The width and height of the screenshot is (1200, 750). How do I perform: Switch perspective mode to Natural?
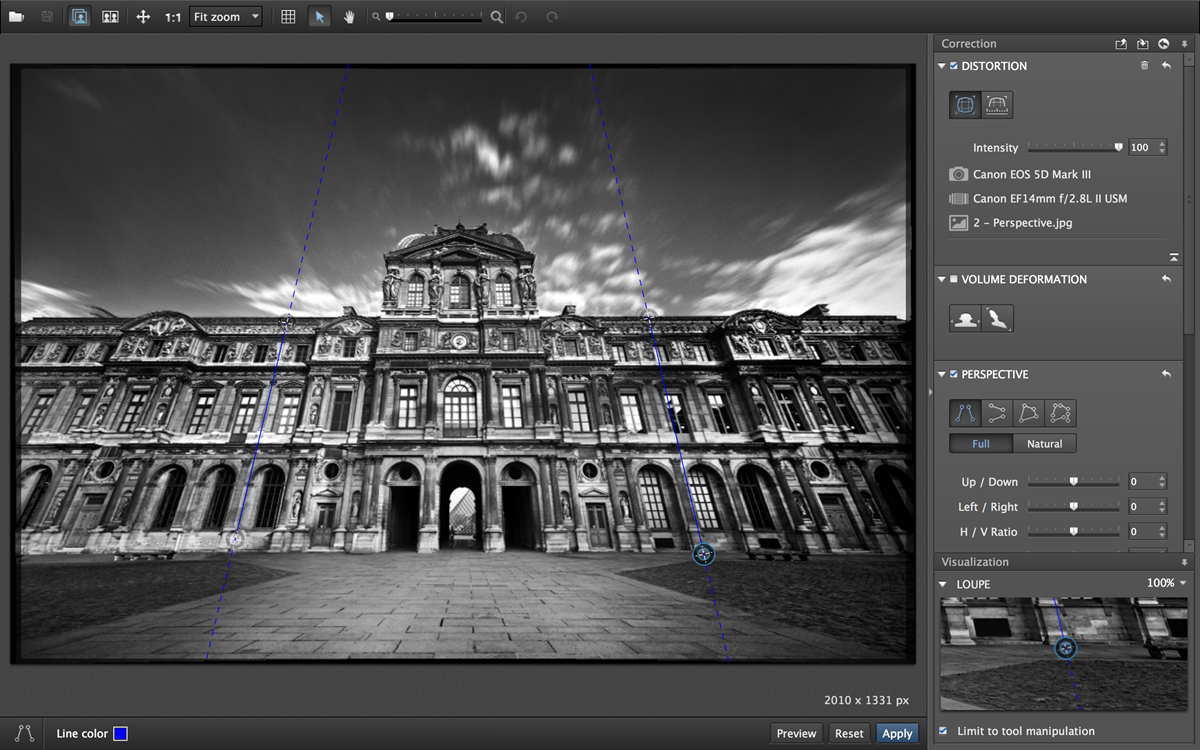[x=1044, y=443]
